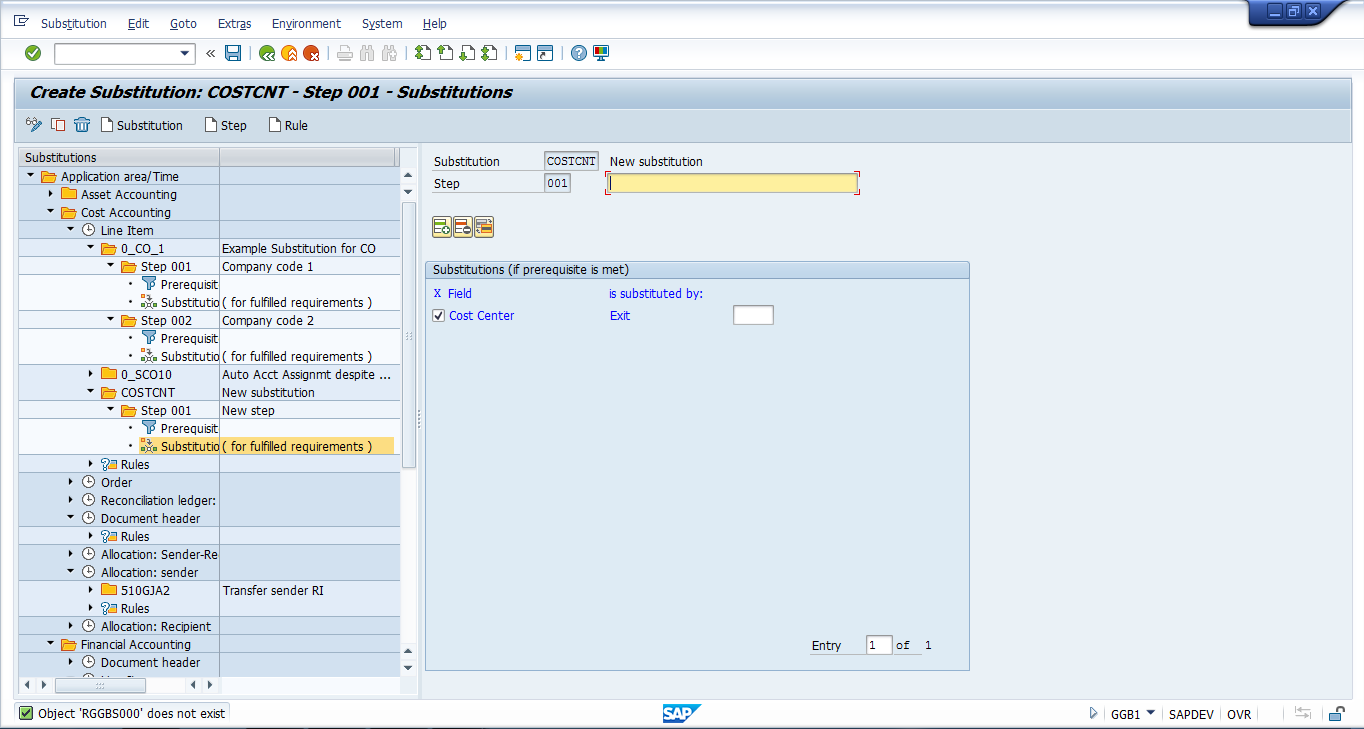
Task: Open the command field dropdown
Action: pos(185,54)
